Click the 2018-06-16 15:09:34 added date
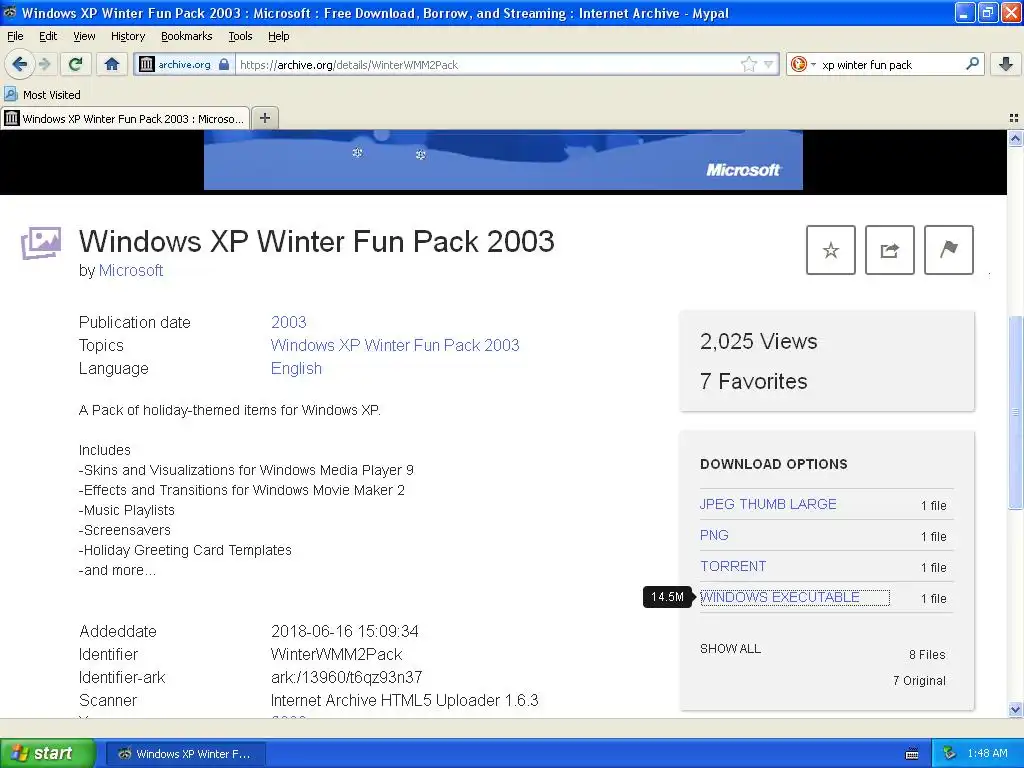 (x=345, y=632)
